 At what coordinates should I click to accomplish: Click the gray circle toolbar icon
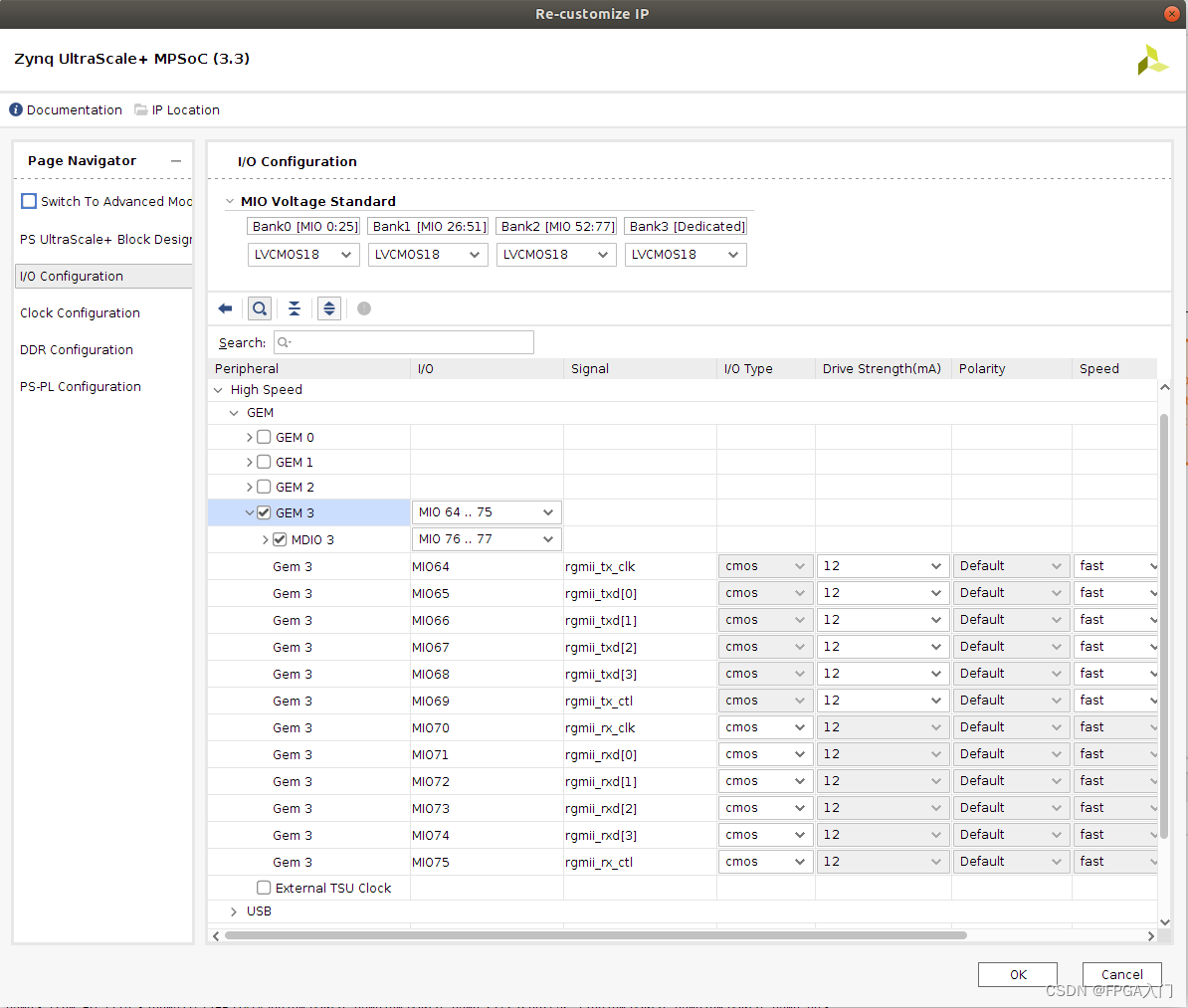tap(364, 308)
